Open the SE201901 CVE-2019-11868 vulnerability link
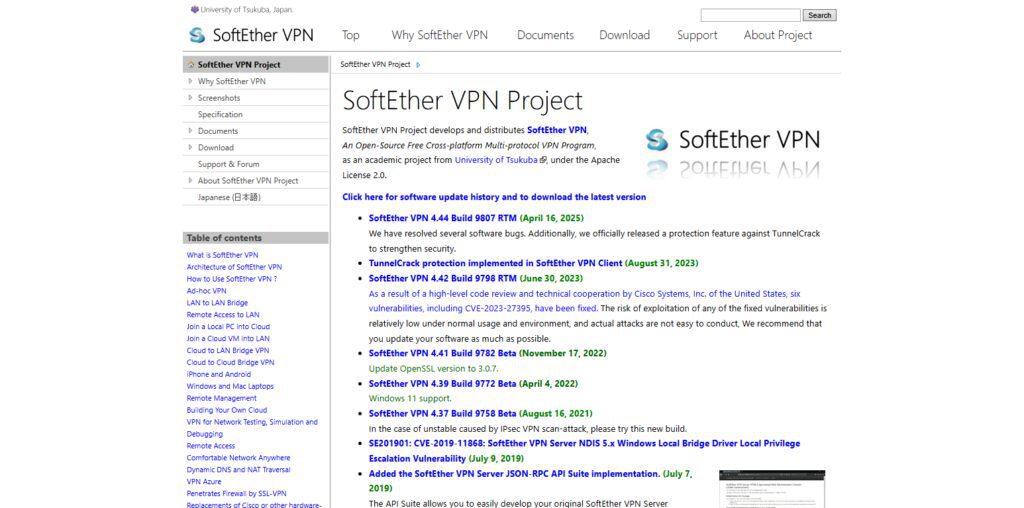Viewport: 1024px width, 508px height. pos(584,451)
